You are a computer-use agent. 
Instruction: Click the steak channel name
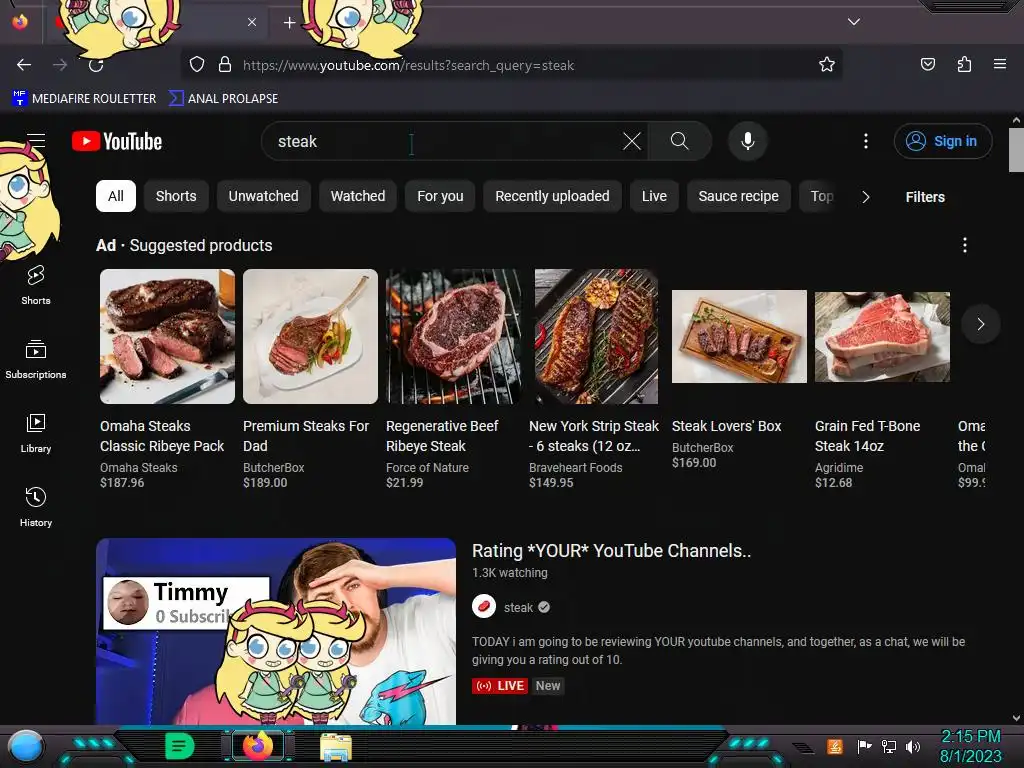coord(519,607)
